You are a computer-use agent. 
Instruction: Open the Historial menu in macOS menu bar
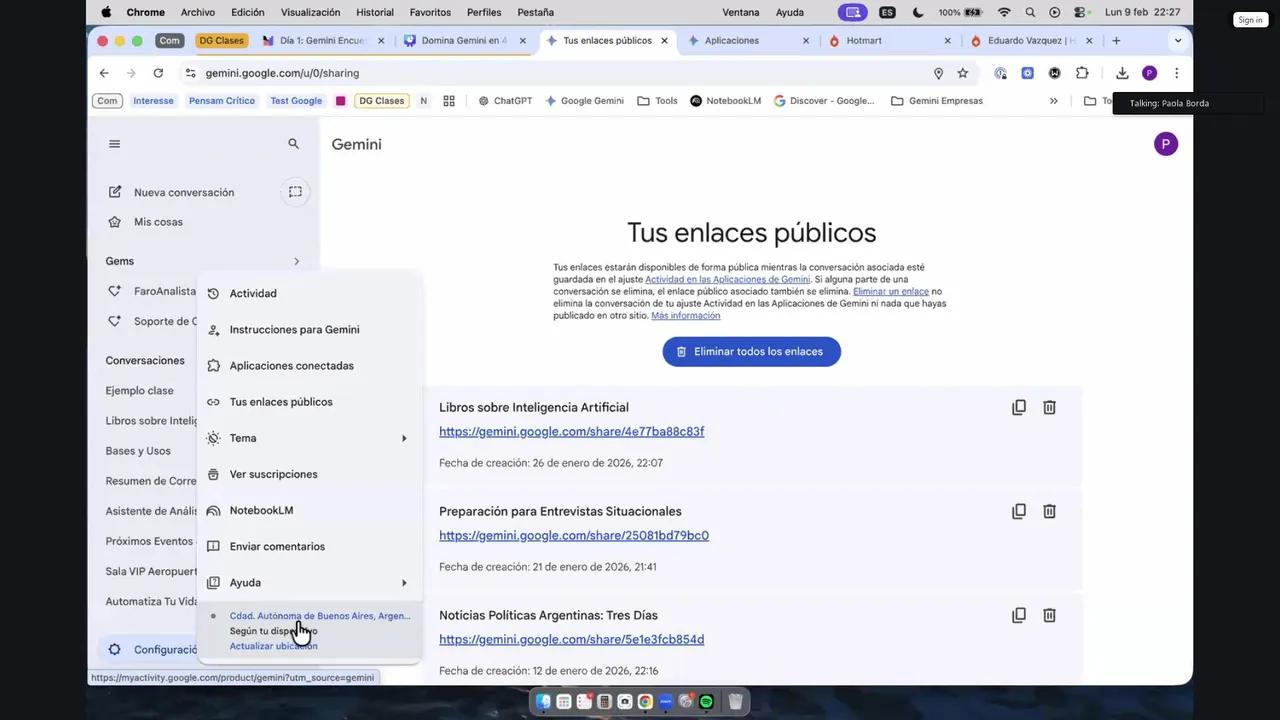[375, 12]
